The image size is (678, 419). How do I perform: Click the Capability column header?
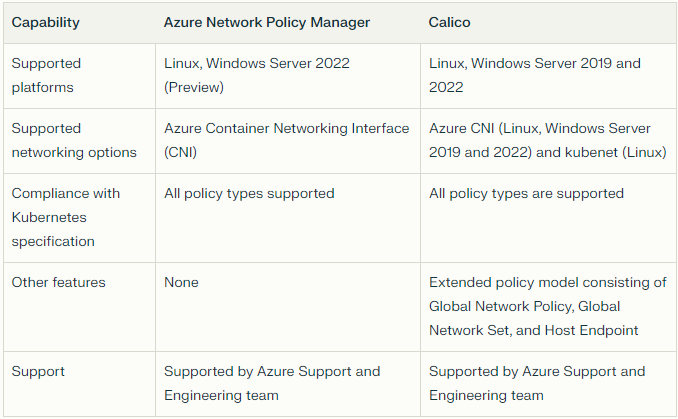pos(45,22)
